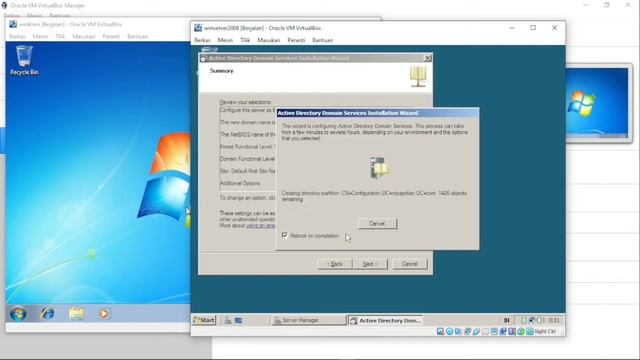Cancel the Active Directory configuration progress dialog
Screen dimensions: 640x360
click(x=377, y=223)
